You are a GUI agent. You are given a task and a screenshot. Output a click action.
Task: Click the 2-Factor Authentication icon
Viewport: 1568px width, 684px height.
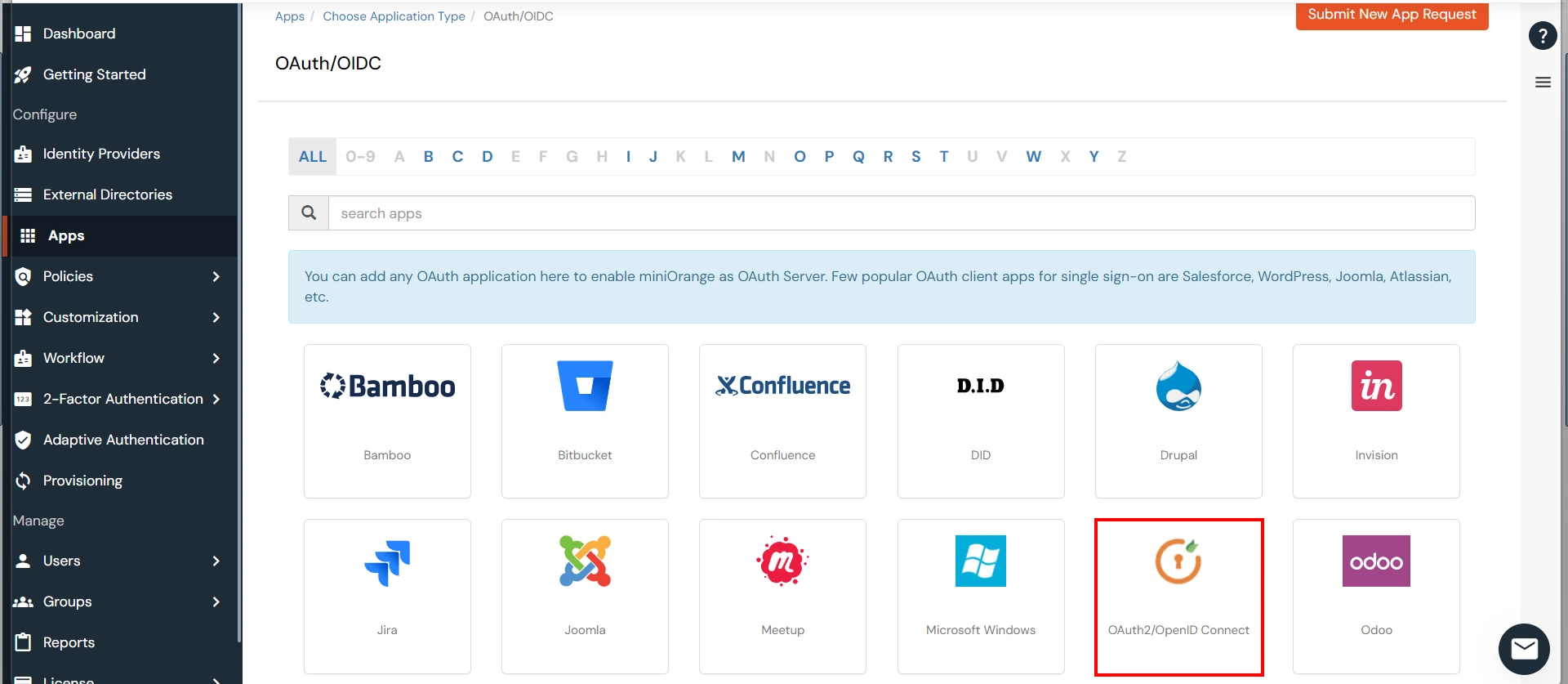(23, 399)
